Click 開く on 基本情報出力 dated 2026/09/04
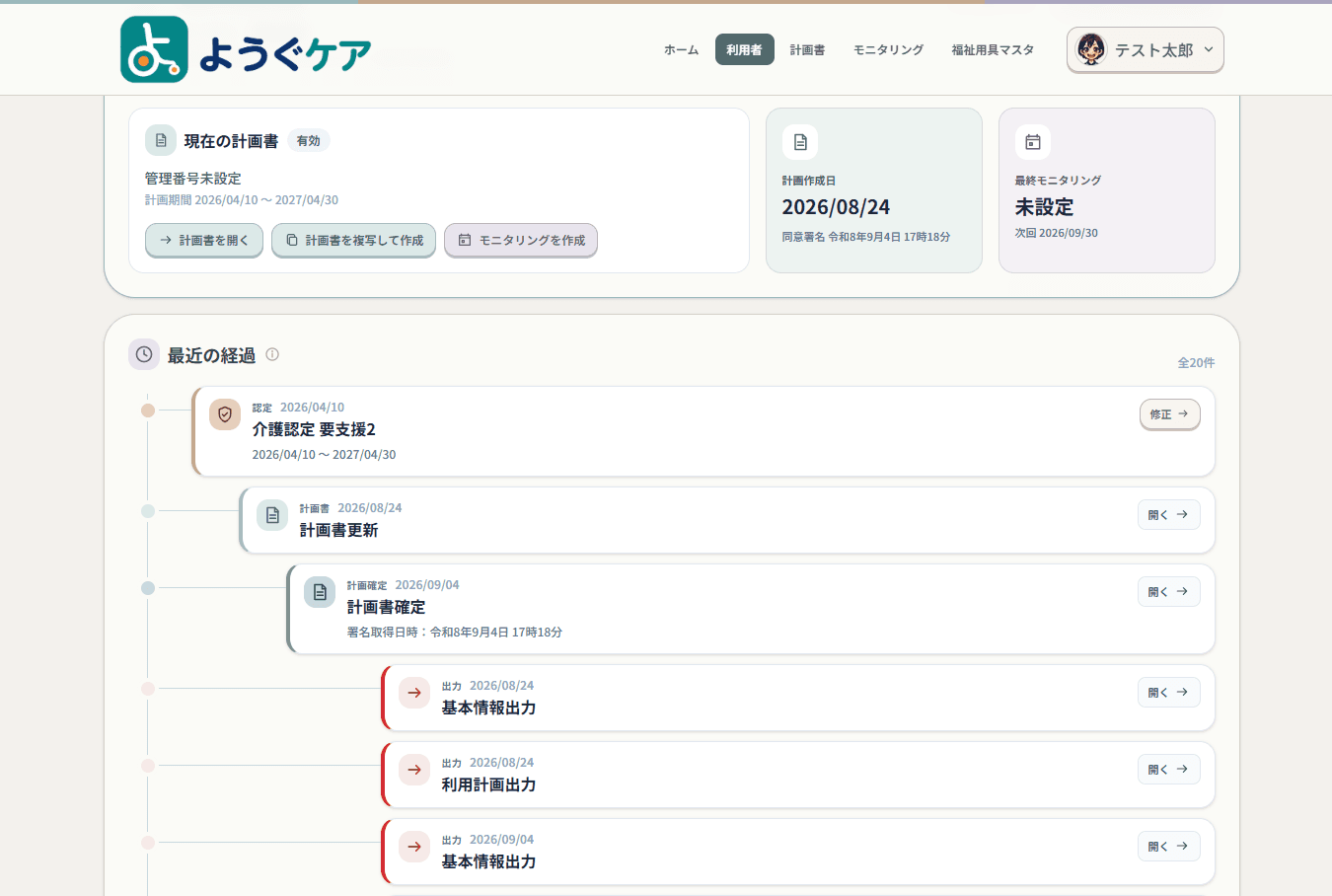 [1169, 847]
